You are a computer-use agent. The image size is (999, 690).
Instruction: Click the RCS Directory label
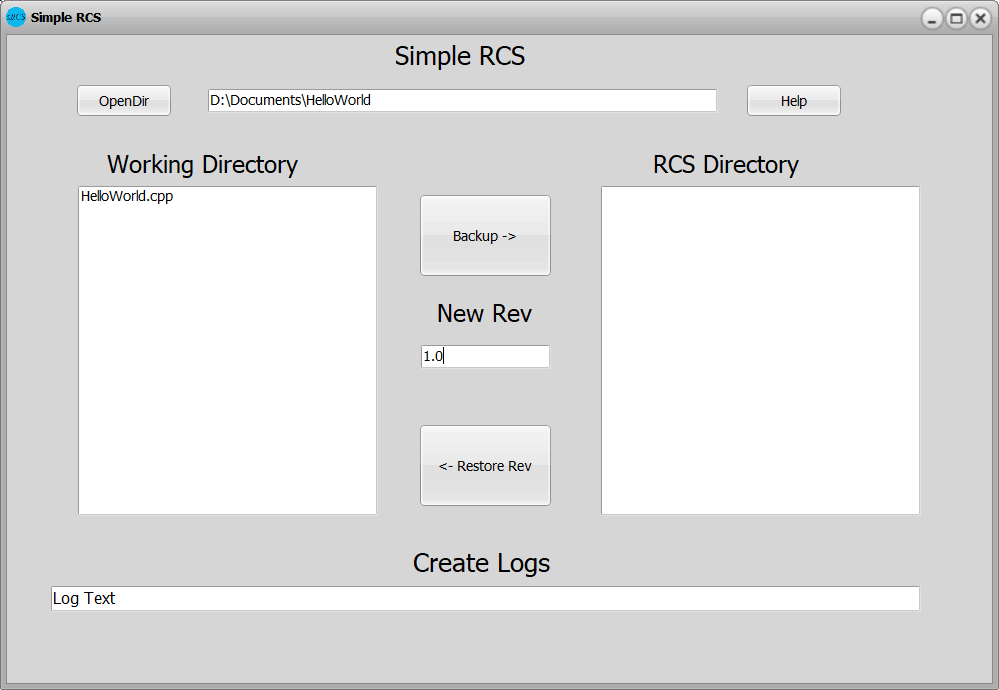point(725,164)
